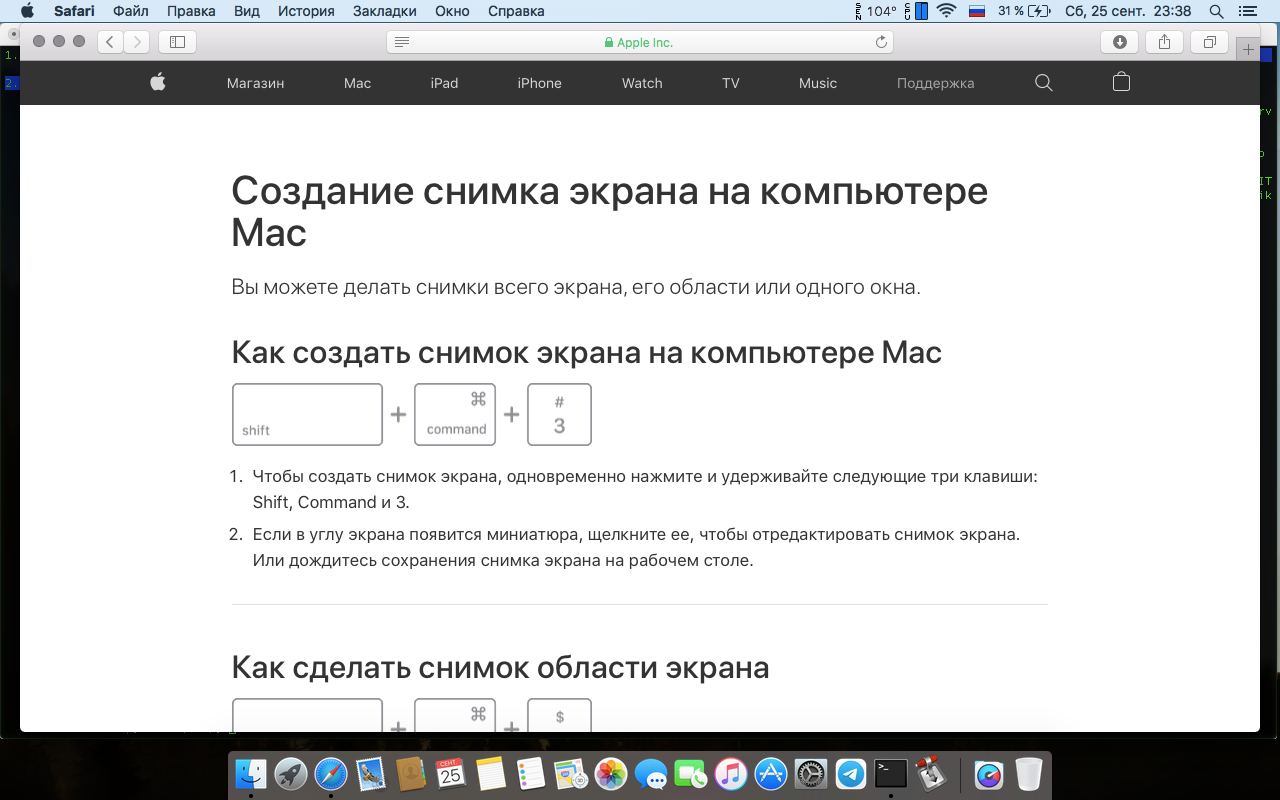1280x800 pixels.
Task: Open the Файл menu
Action: 131,11
